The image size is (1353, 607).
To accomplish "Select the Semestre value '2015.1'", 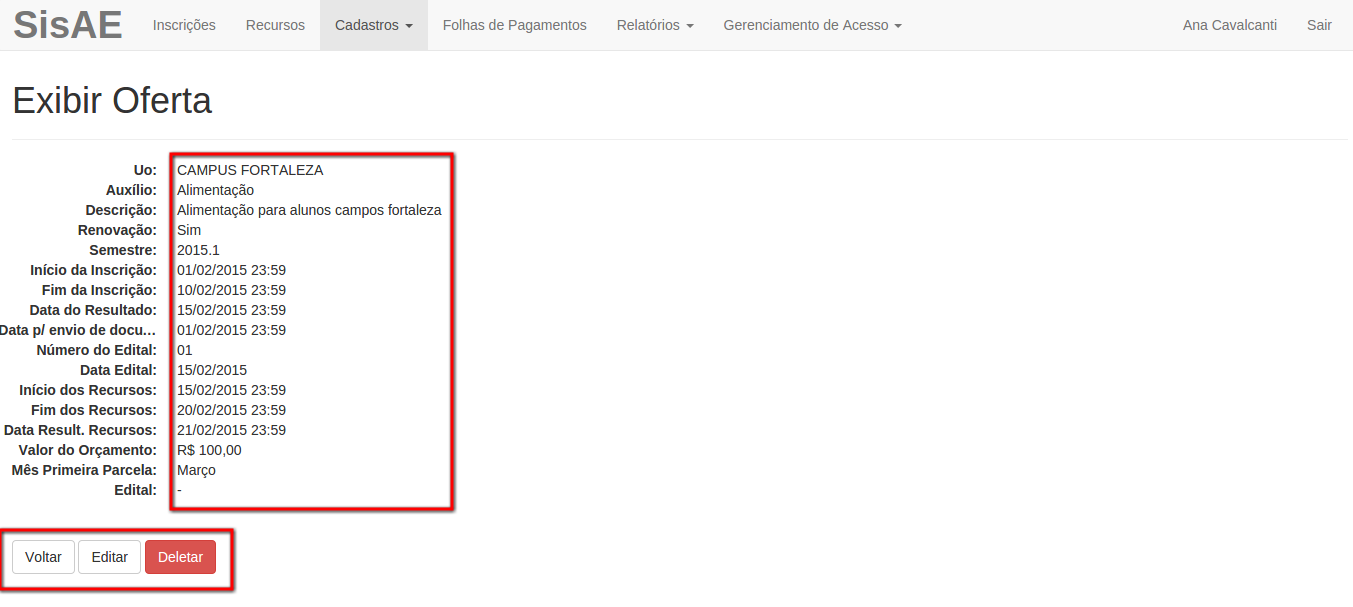I will pyautogui.click(x=198, y=250).
